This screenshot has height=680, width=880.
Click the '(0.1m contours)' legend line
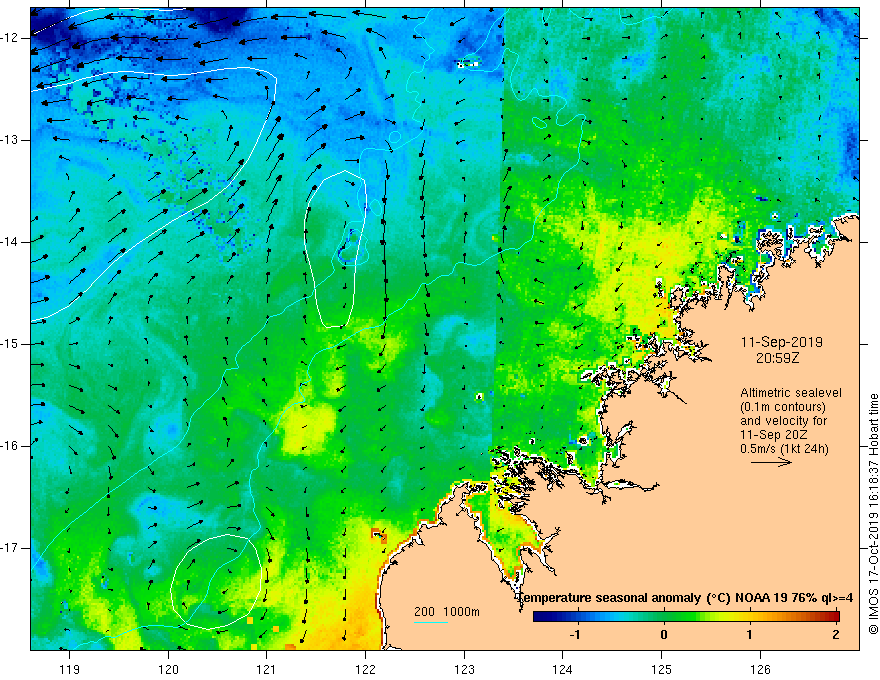point(782,407)
